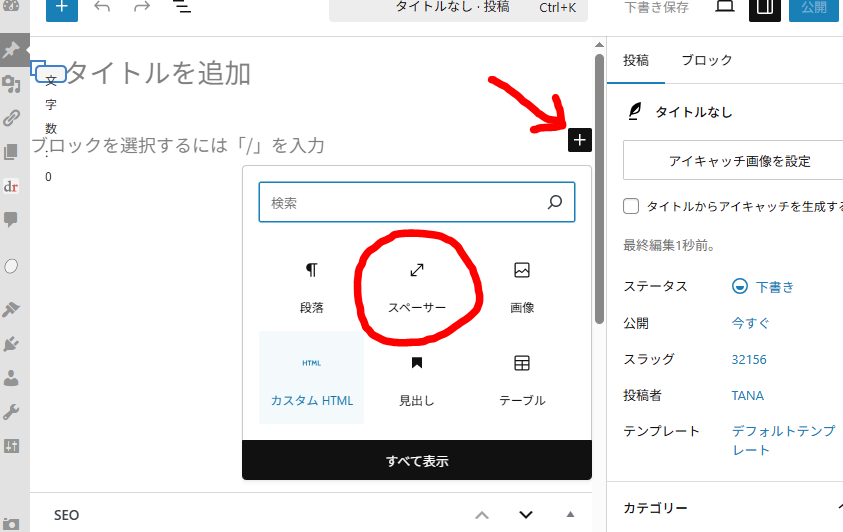Insert a Paragraph (段落) block

click(312, 286)
